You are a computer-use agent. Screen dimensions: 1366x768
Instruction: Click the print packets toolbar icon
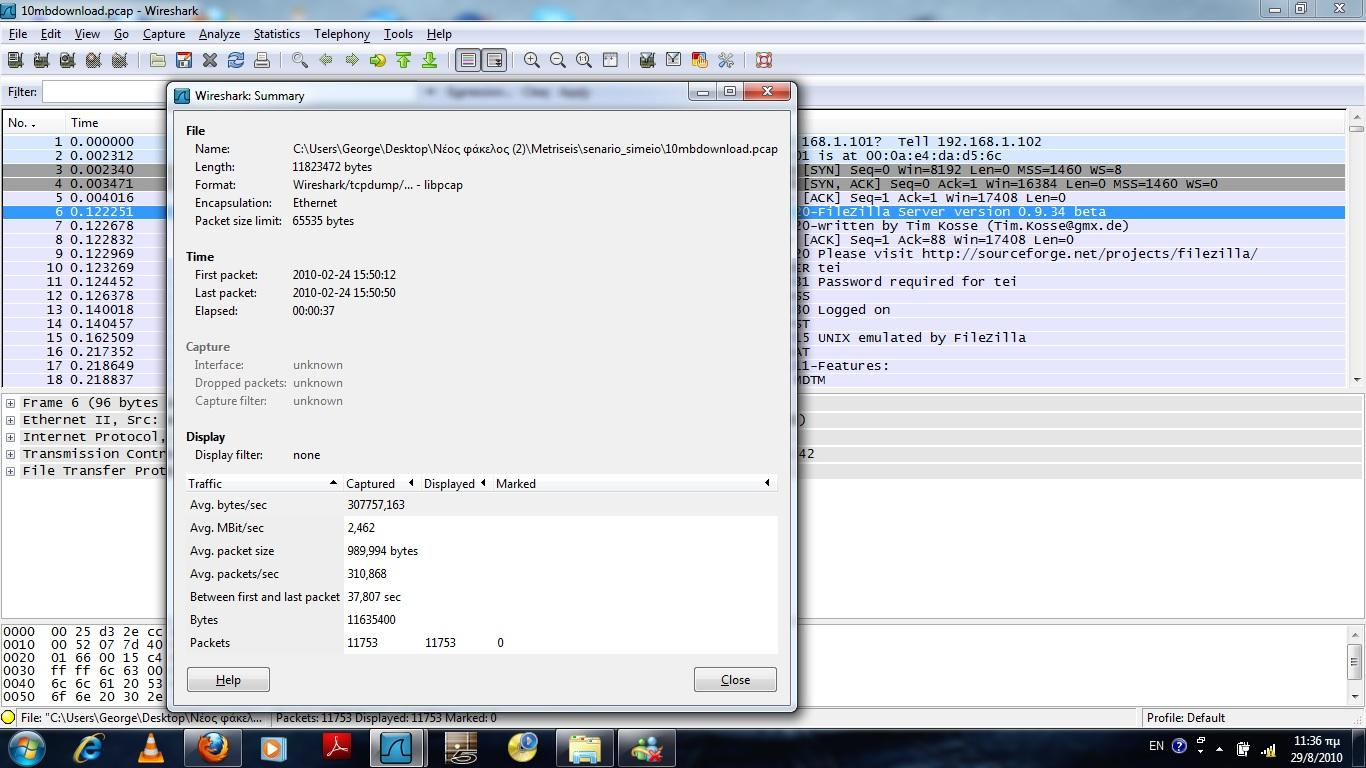pos(262,60)
